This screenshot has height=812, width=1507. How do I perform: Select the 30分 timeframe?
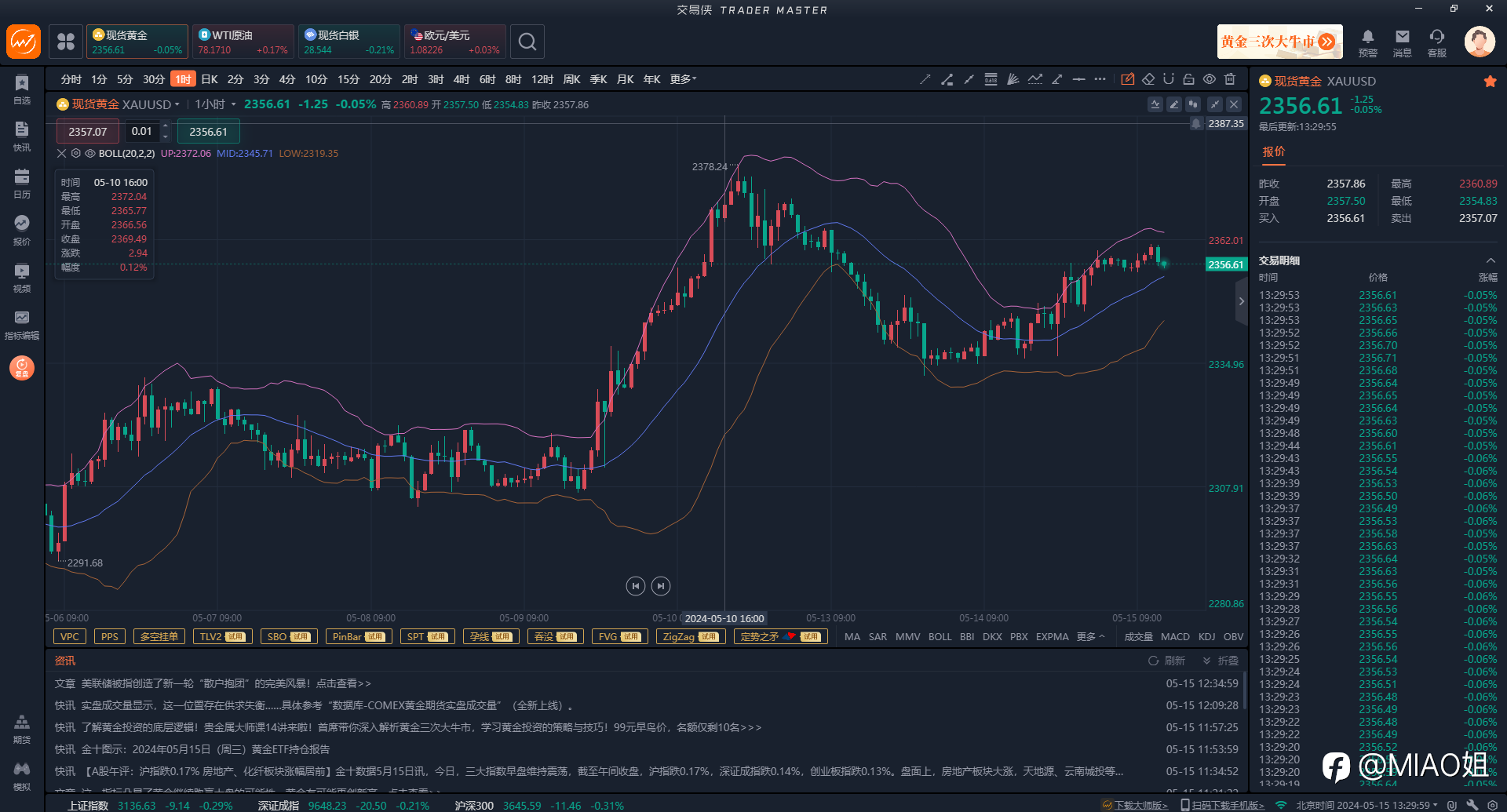153,79
